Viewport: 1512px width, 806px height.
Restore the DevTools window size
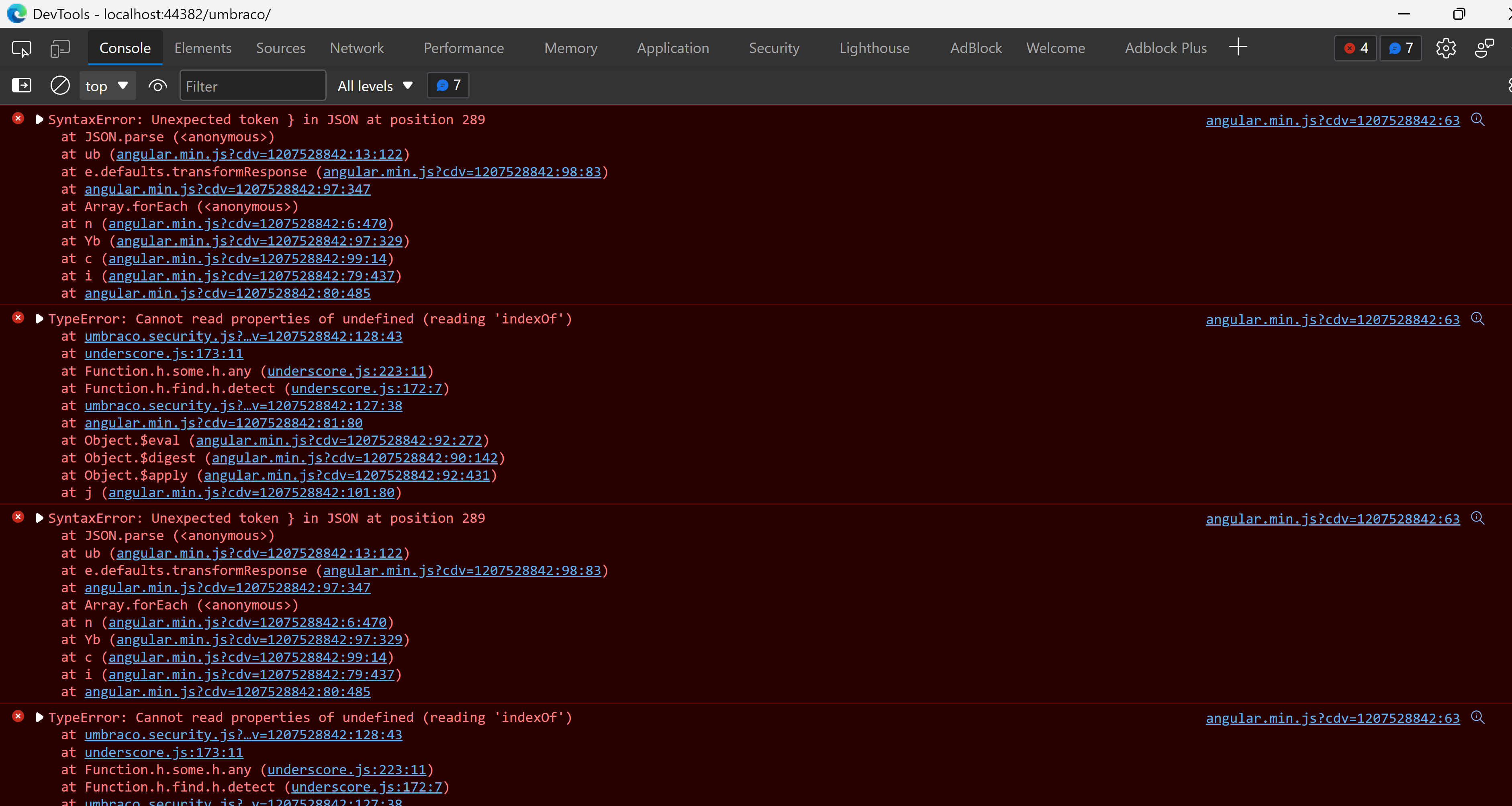pos(1459,14)
